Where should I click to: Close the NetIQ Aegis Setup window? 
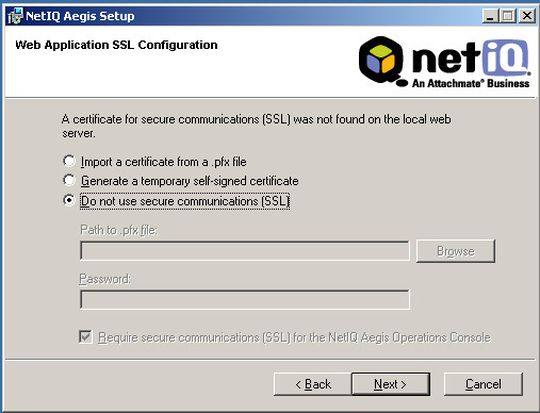[527, 16]
